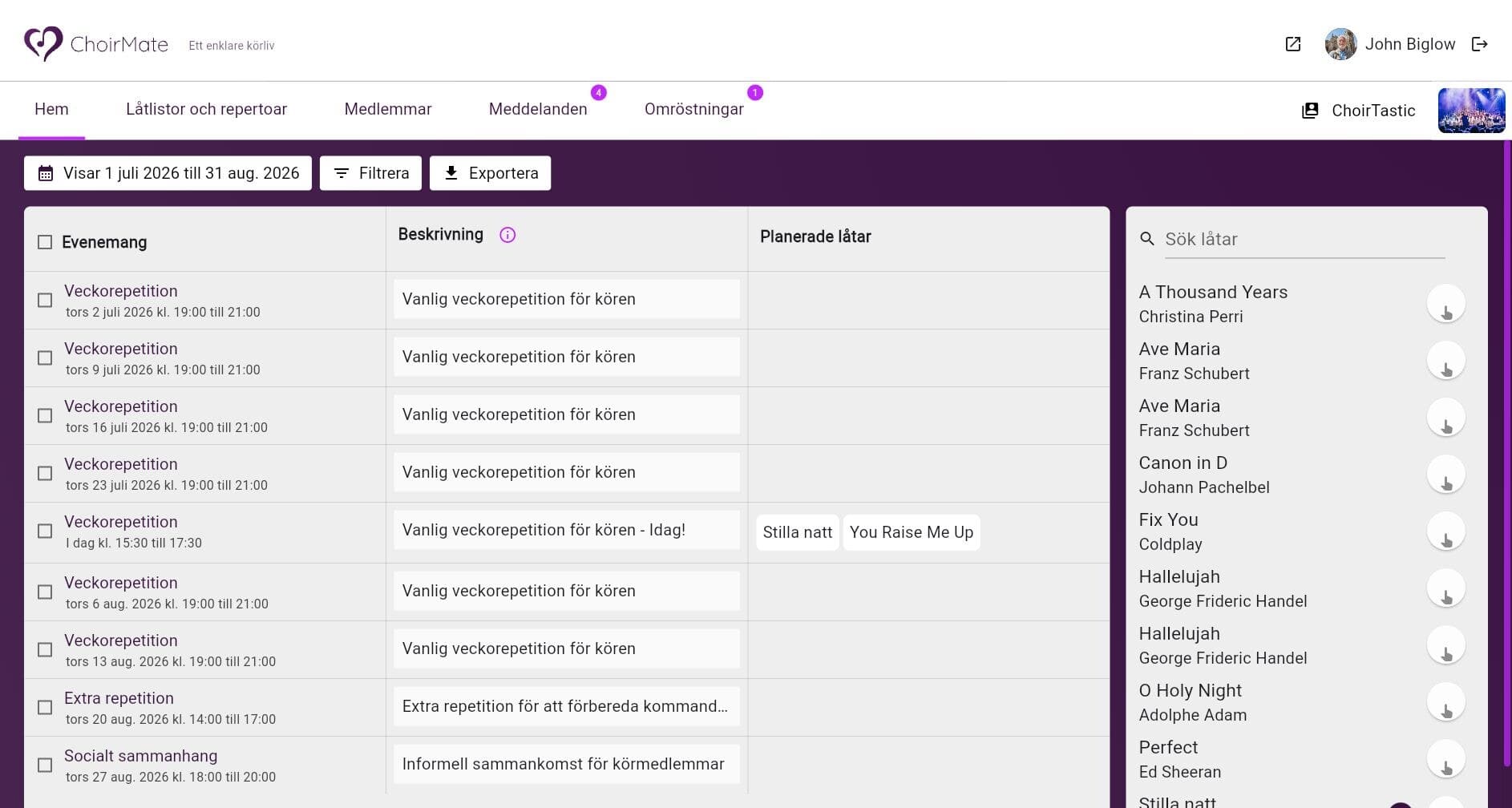Screen dimensions: 1512x808
Task: Click the music library icon beside ChoirTastic
Action: [1310, 111]
